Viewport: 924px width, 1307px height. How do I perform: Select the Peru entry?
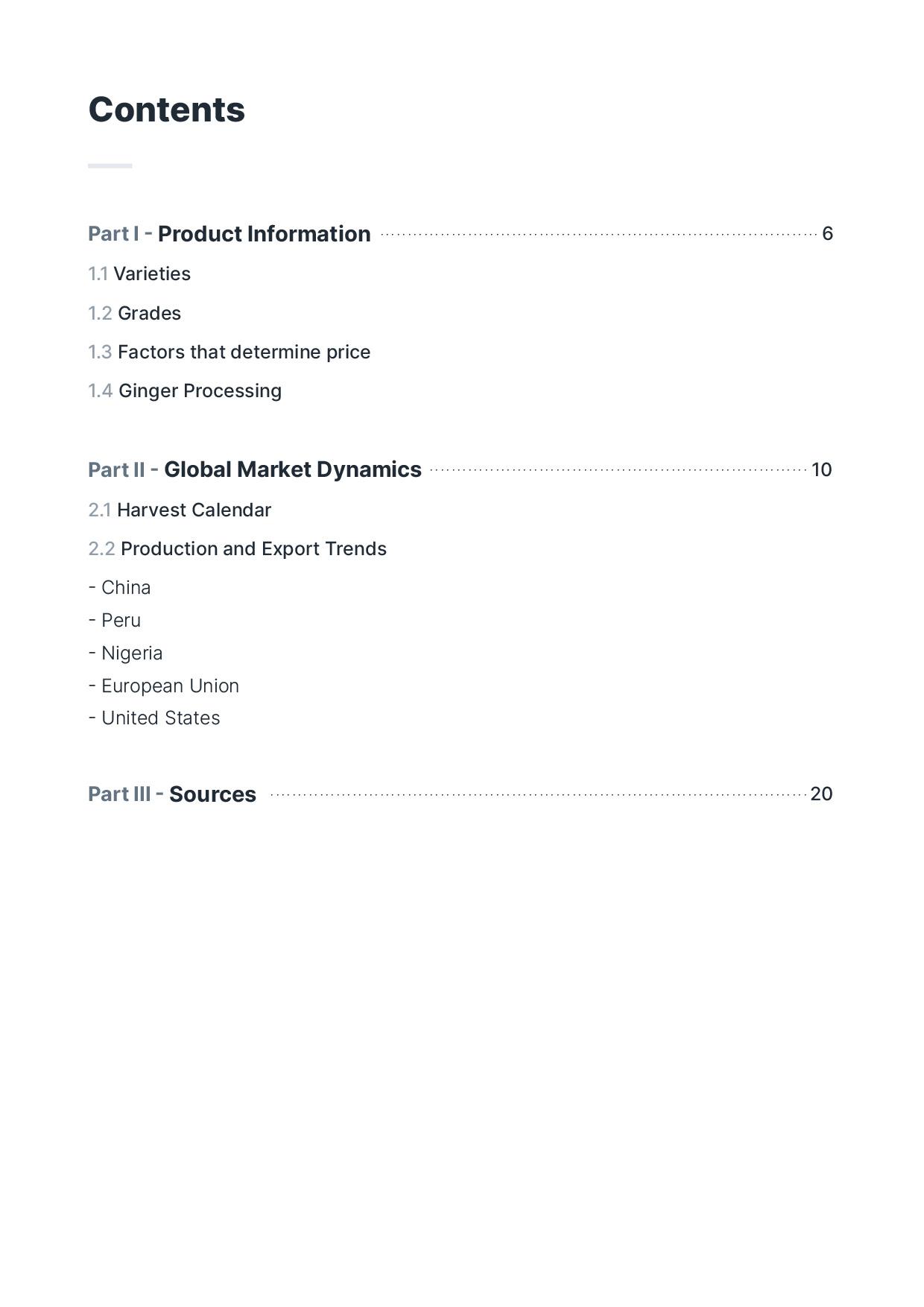click(115, 621)
